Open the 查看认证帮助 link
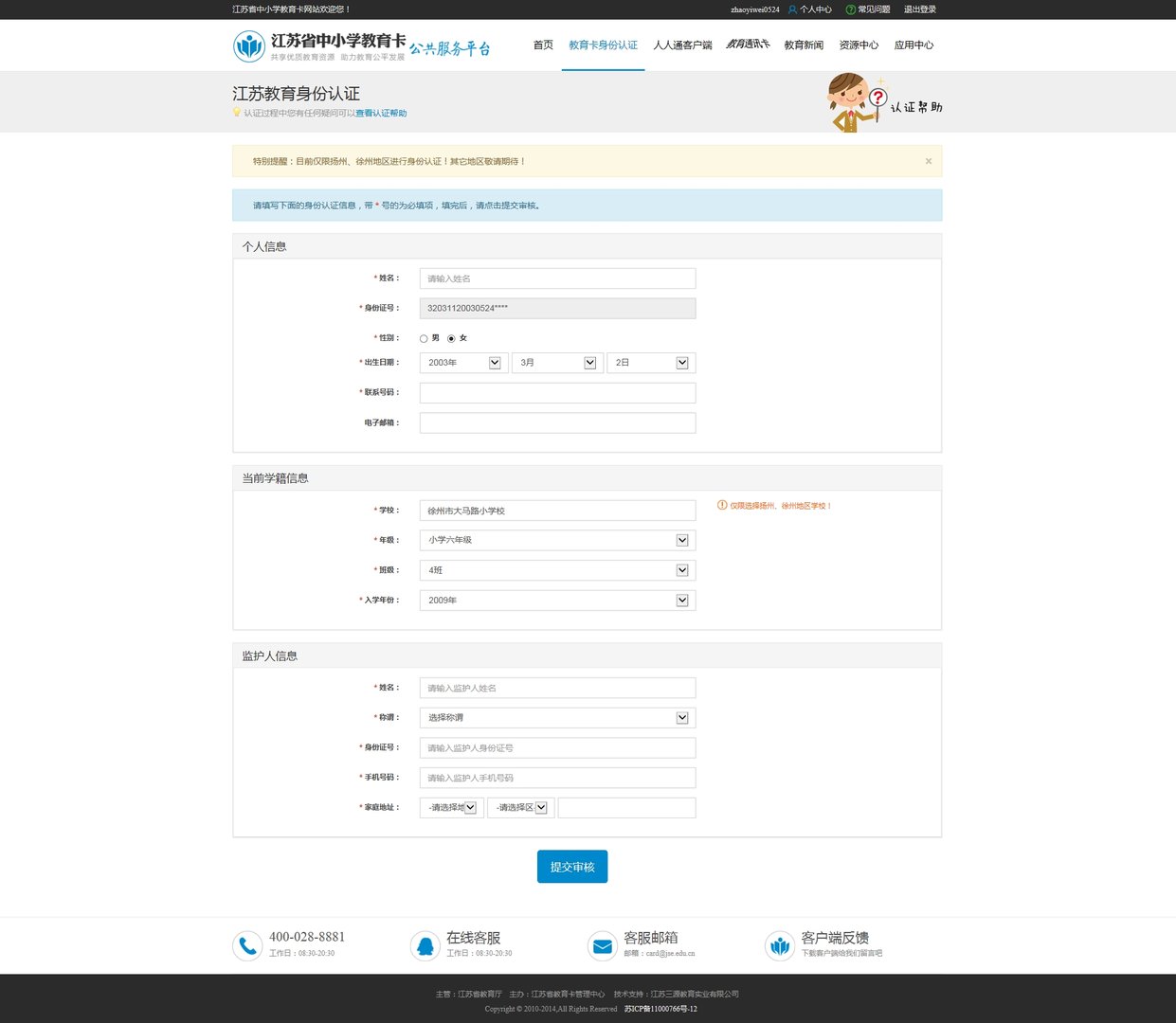Image resolution: width=1176 pixels, height=1023 pixels. pos(381,113)
